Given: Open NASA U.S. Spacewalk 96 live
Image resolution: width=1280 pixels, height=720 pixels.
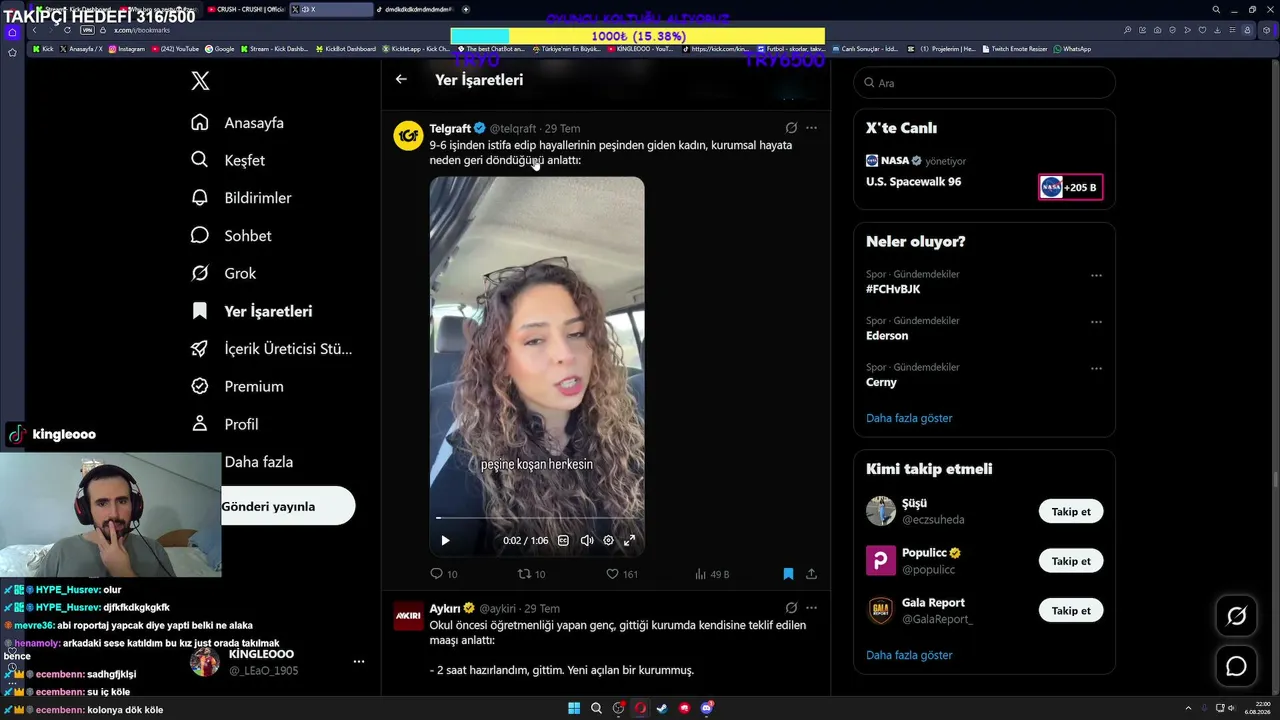Looking at the screenshot, I should click(913, 182).
